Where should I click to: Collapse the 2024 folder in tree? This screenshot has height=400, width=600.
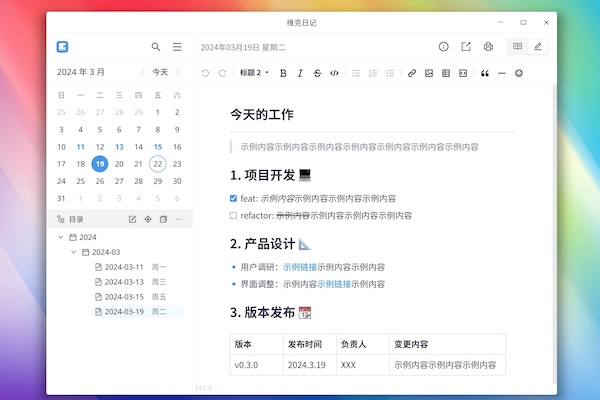point(60,237)
